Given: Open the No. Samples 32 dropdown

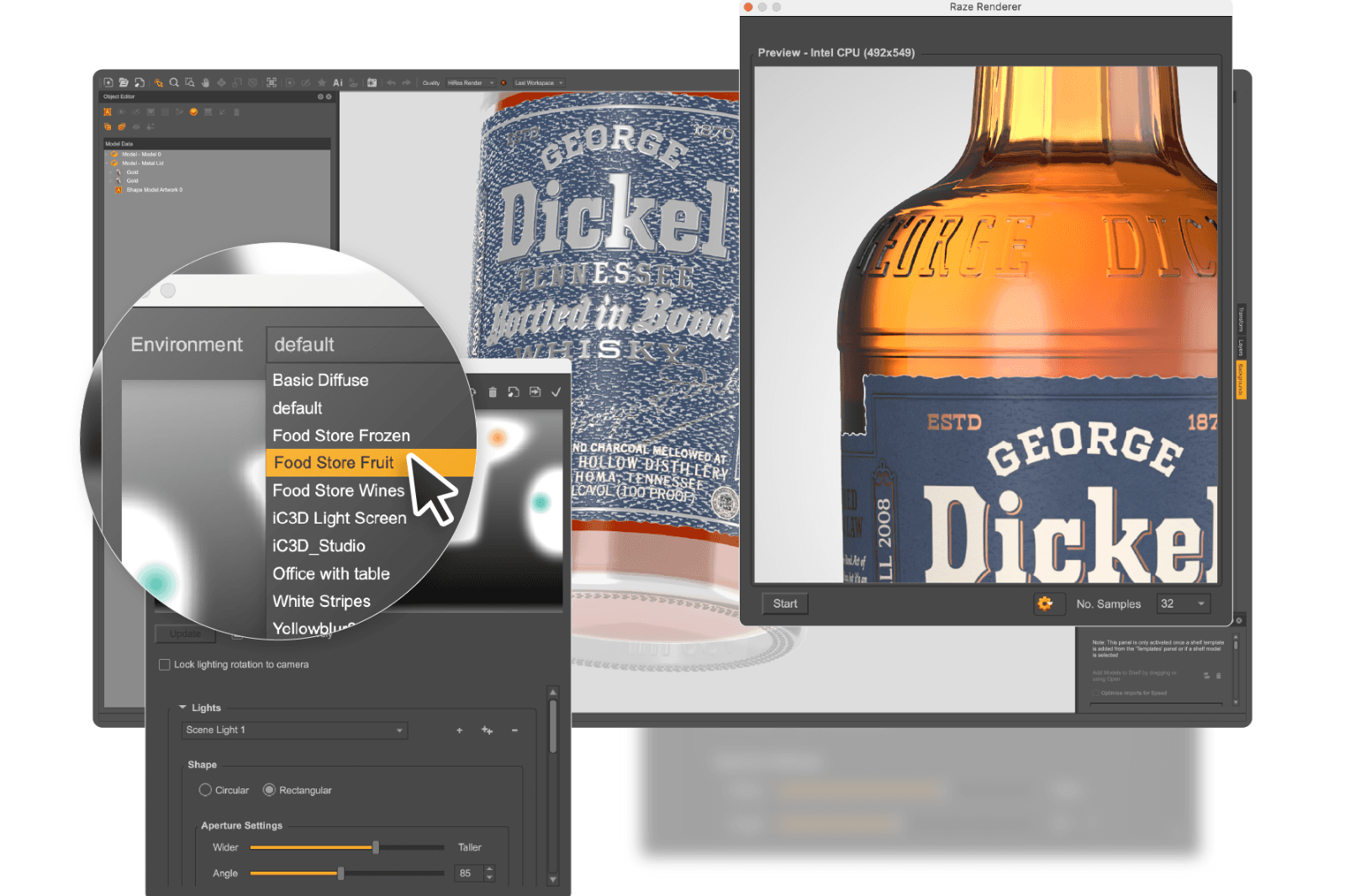Looking at the screenshot, I should (1184, 603).
